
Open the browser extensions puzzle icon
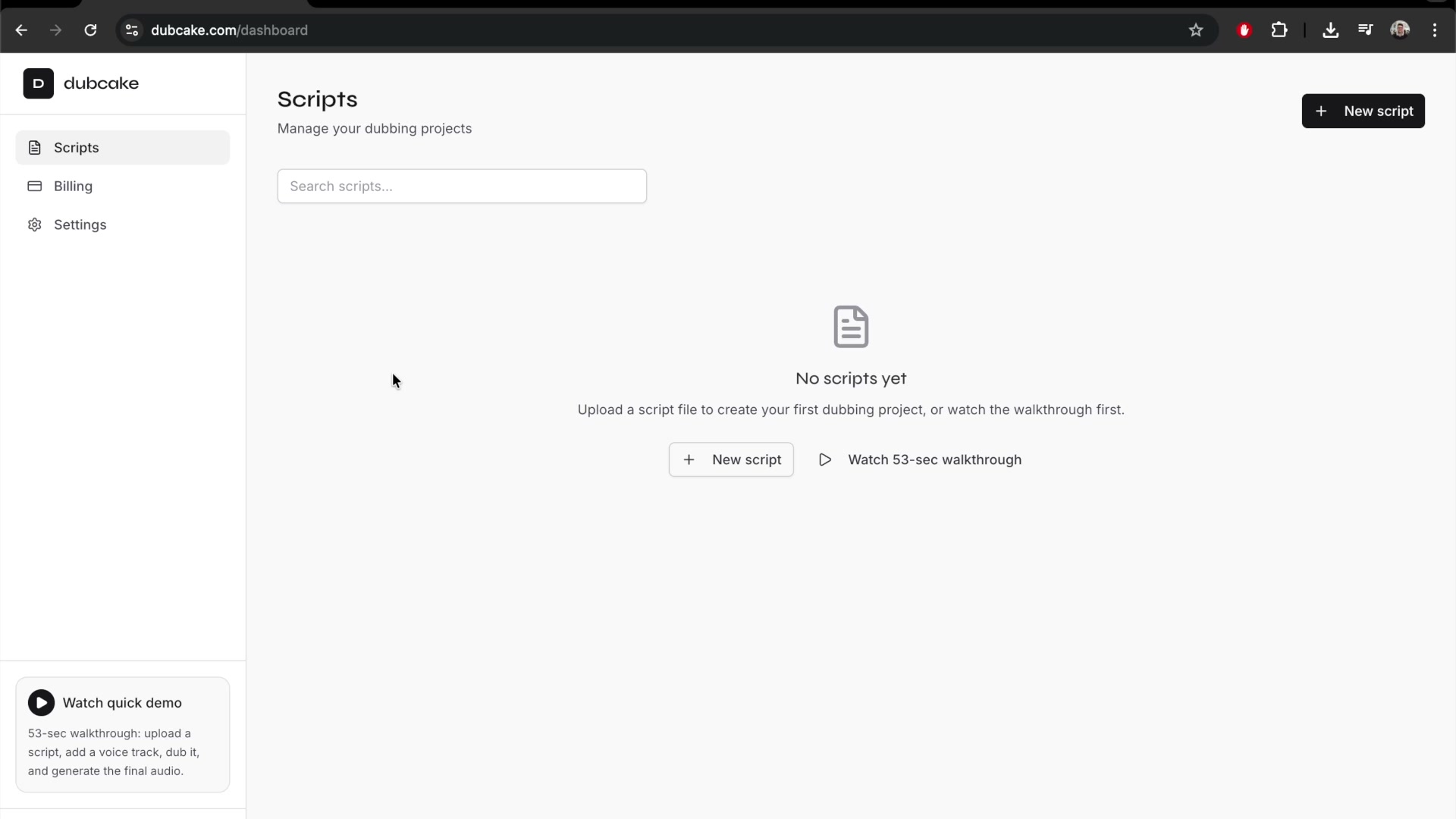coord(1279,30)
